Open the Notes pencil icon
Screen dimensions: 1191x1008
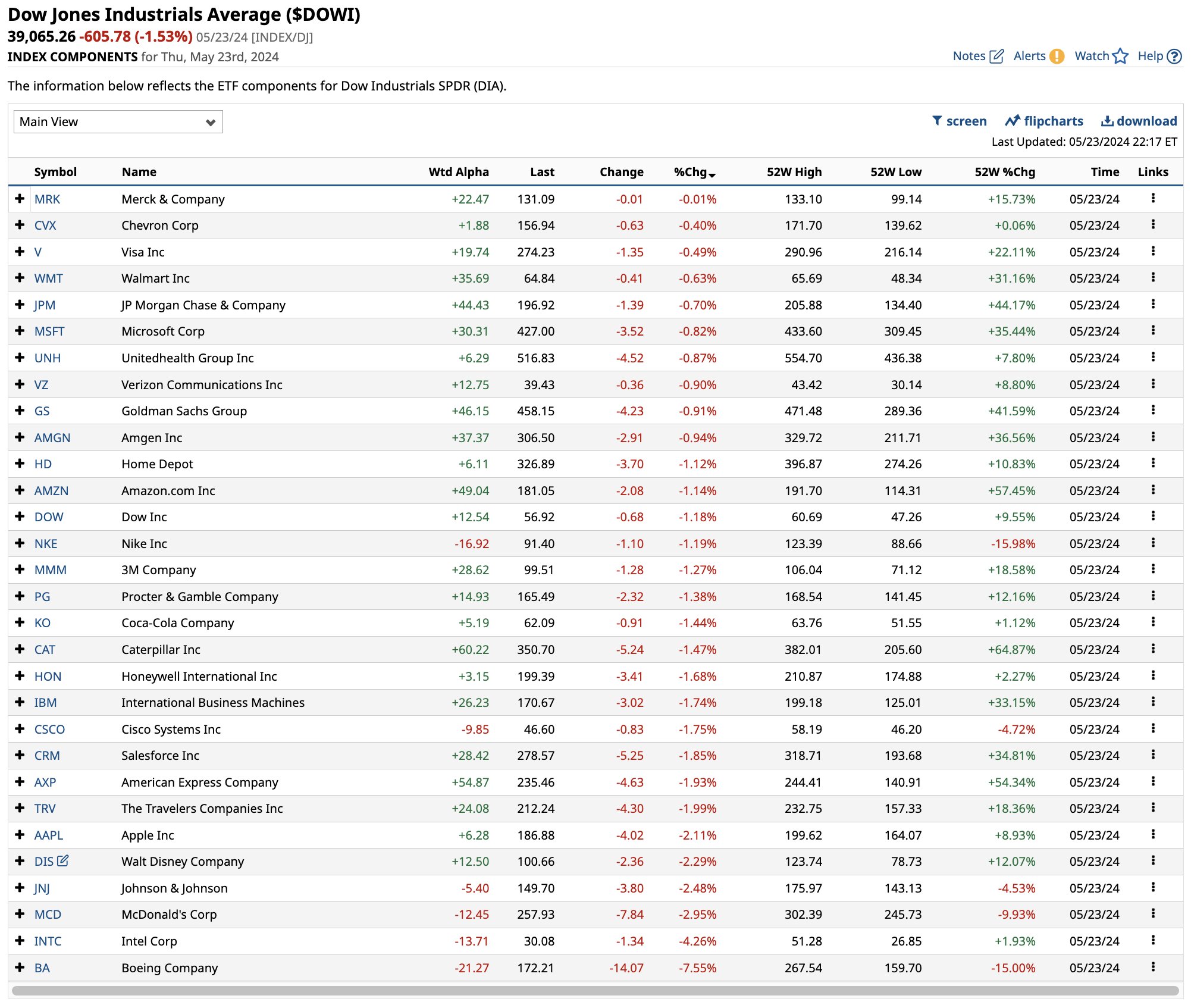point(996,57)
